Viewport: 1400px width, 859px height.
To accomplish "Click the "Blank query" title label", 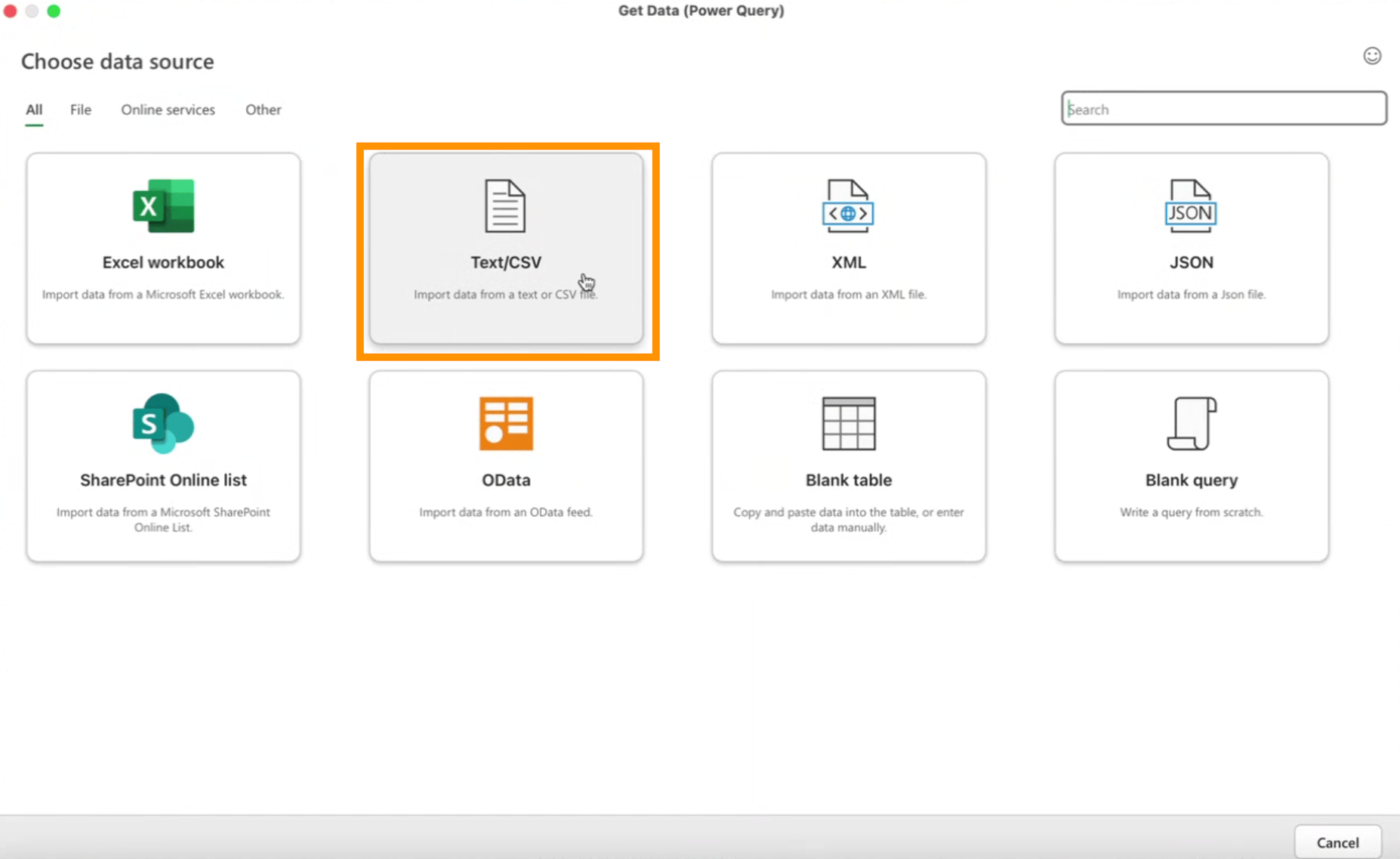I will (1191, 480).
